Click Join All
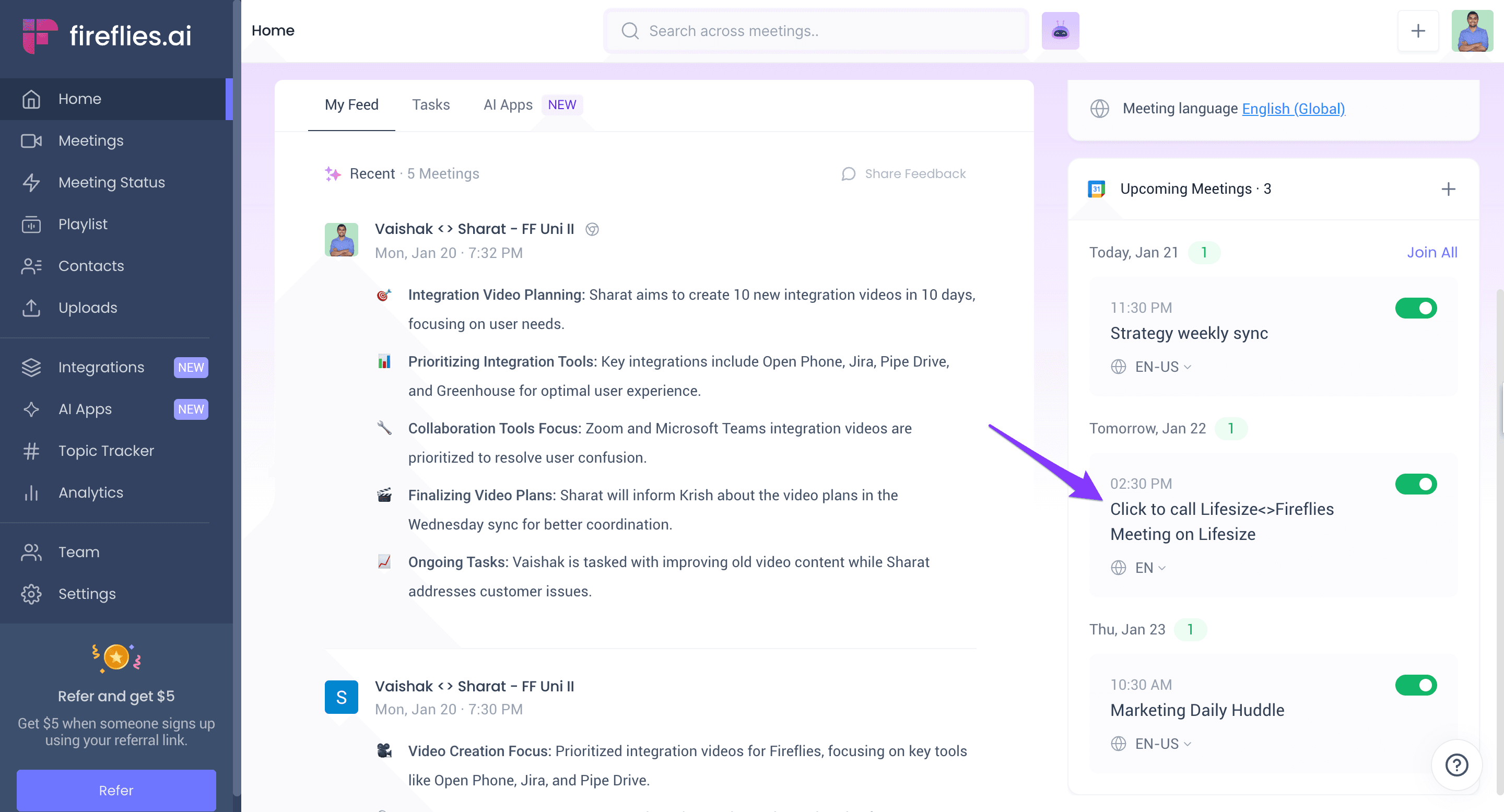This screenshot has height=812, width=1504. pyautogui.click(x=1431, y=252)
